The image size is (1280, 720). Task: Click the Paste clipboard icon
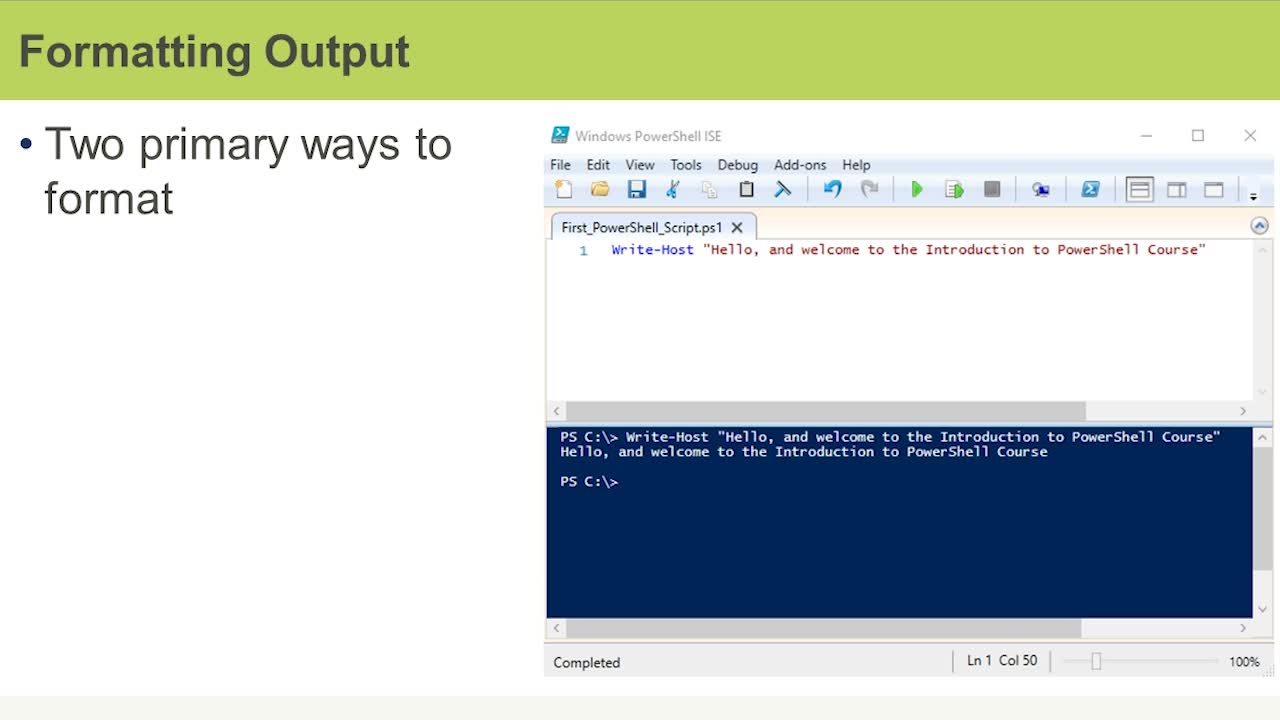point(746,190)
